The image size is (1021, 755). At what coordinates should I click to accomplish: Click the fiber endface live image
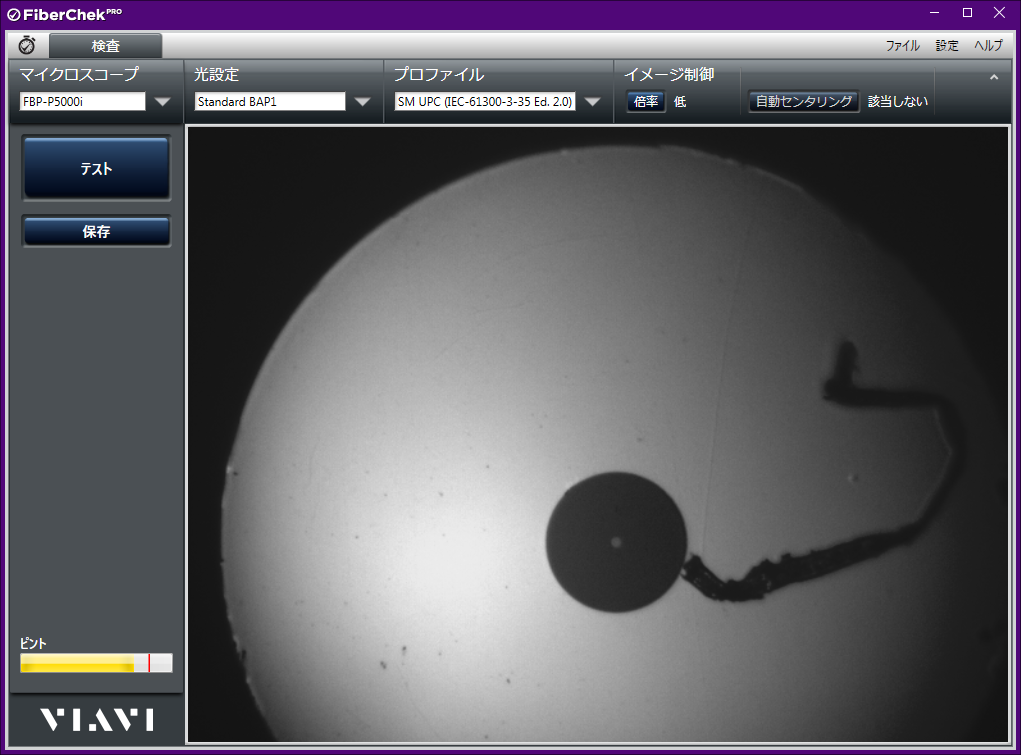click(x=598, y=434)
